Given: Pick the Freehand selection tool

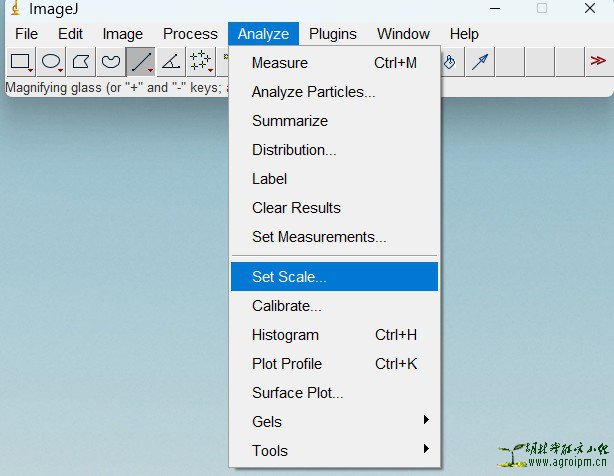Looking at the screenshot, I should pos(111,62).
